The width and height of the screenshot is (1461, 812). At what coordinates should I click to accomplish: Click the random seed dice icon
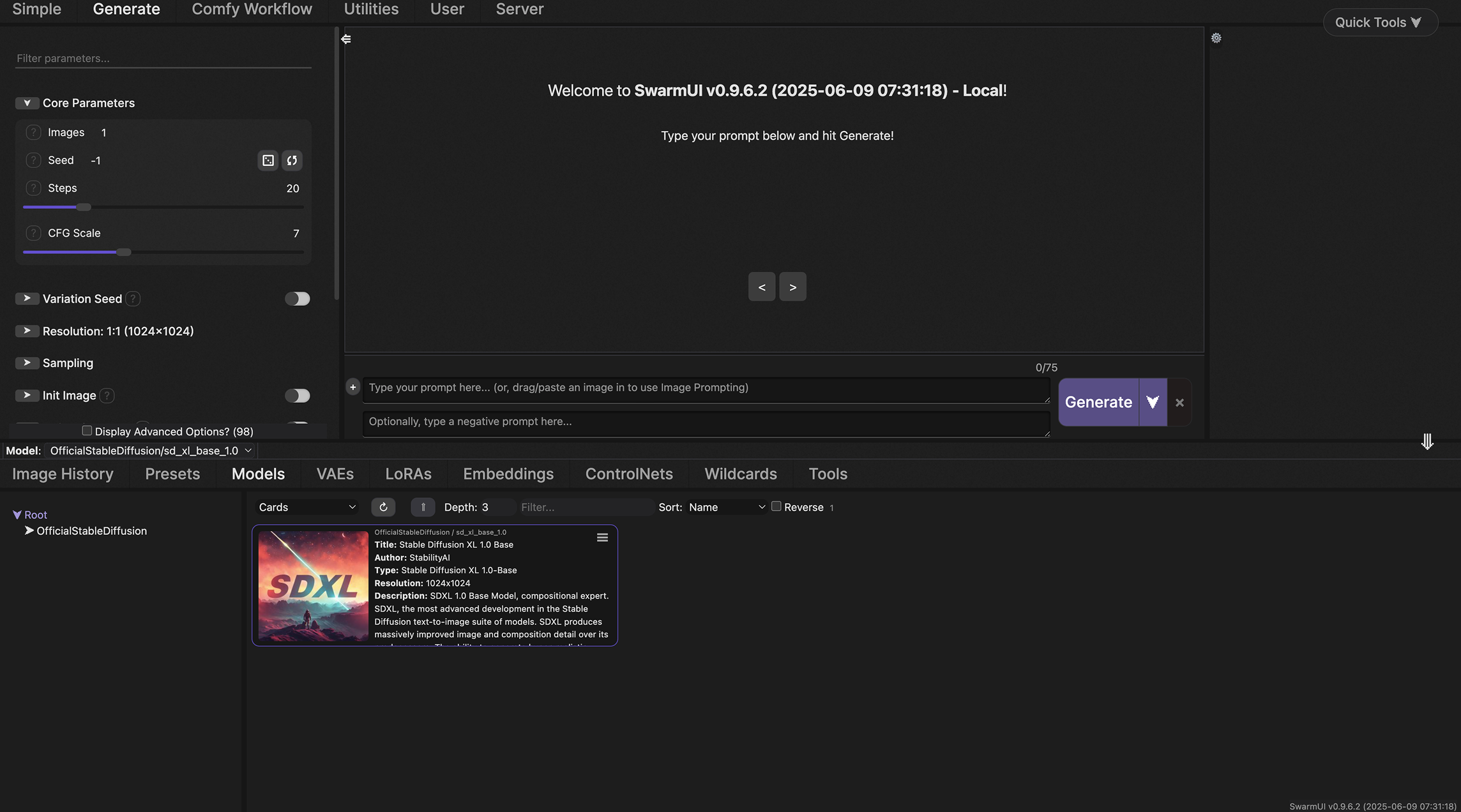pos(268,160)
